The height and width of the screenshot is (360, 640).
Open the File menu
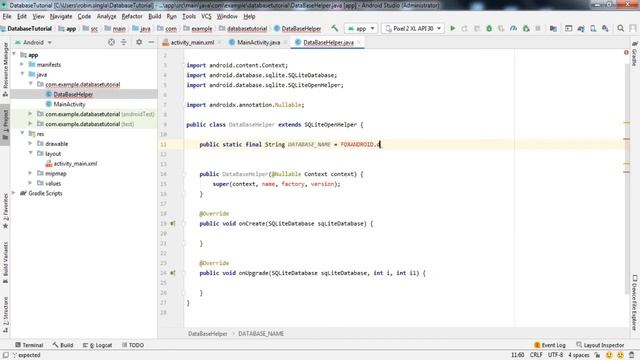click(x=7, y=16)
